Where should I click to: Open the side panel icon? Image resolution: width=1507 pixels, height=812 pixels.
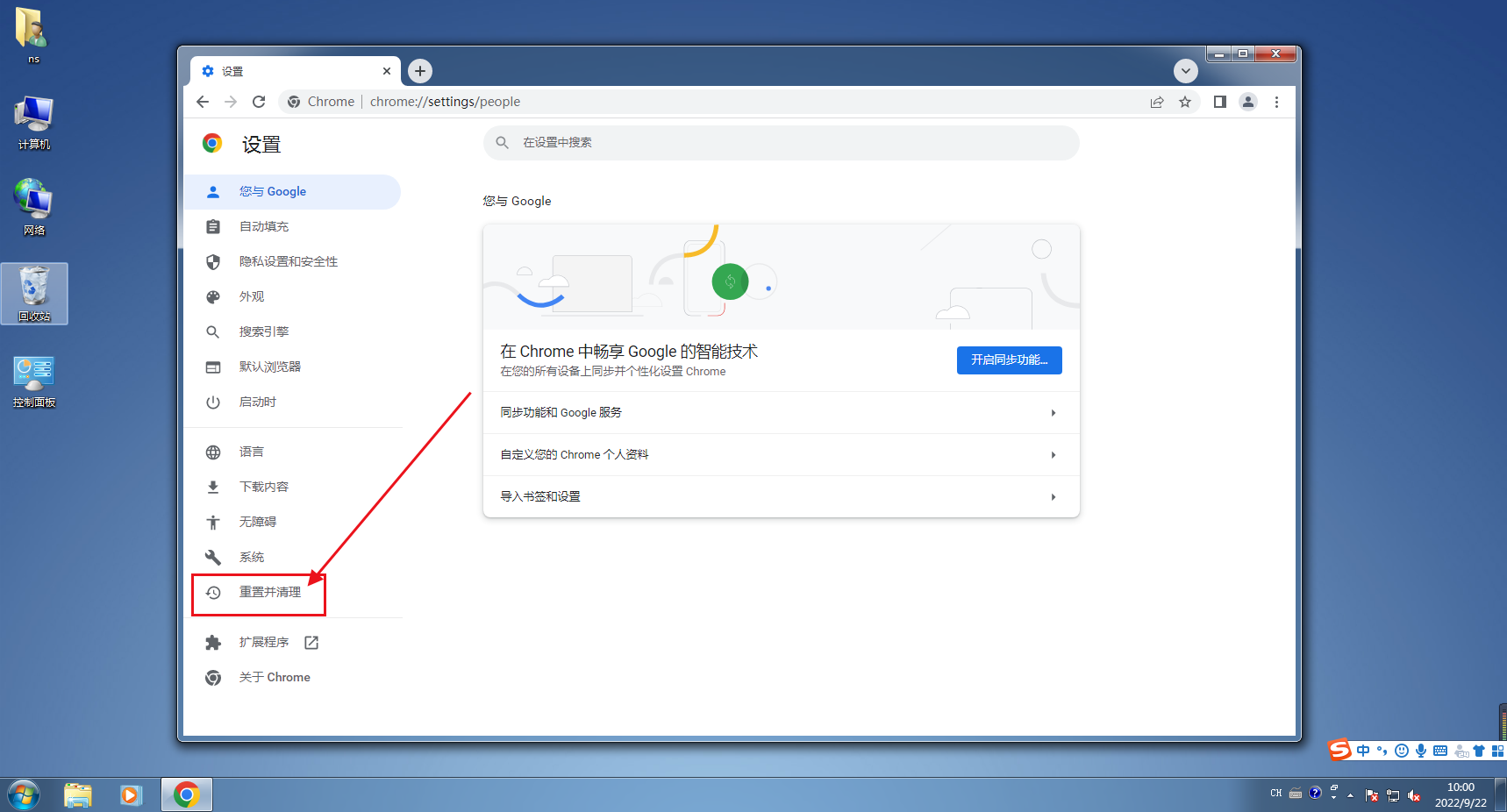[1219, 102]
